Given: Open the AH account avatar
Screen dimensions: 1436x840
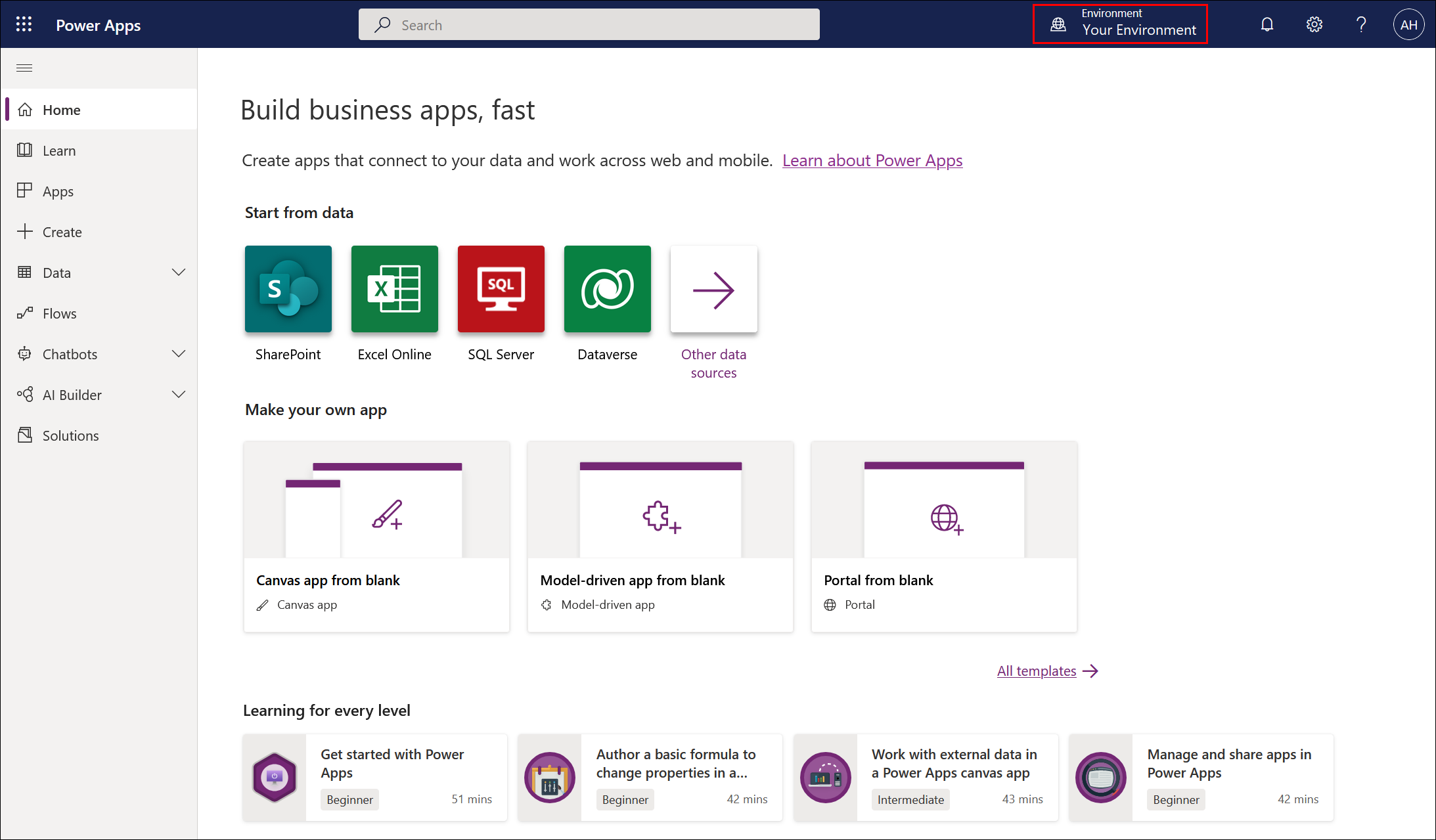Looking at the screenshot, I should coord(1408,25).
